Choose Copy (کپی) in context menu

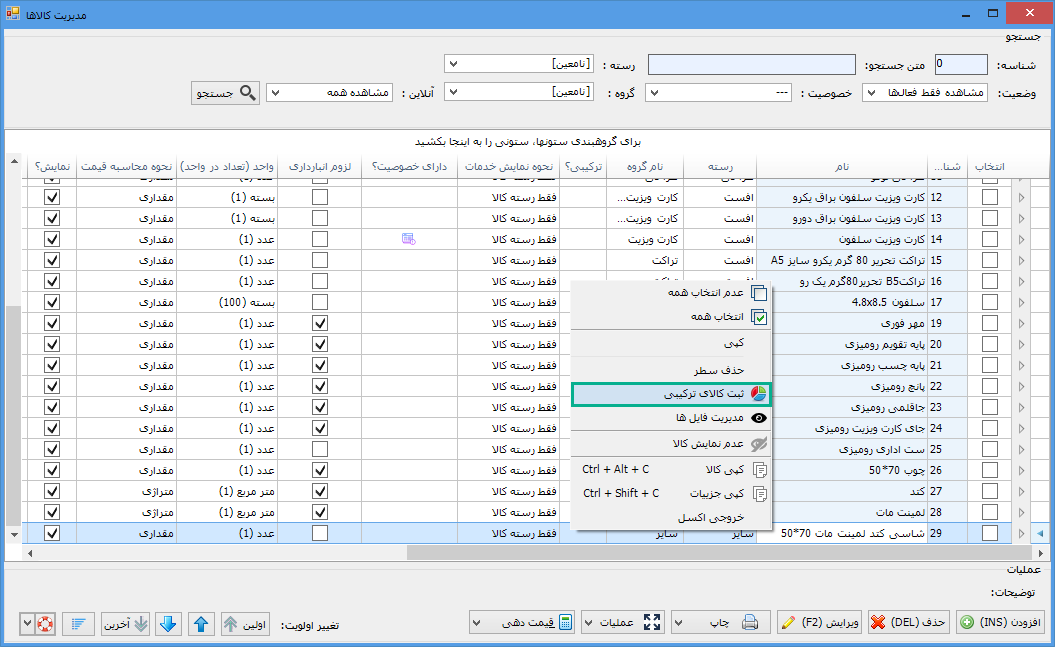pos(671,343)
